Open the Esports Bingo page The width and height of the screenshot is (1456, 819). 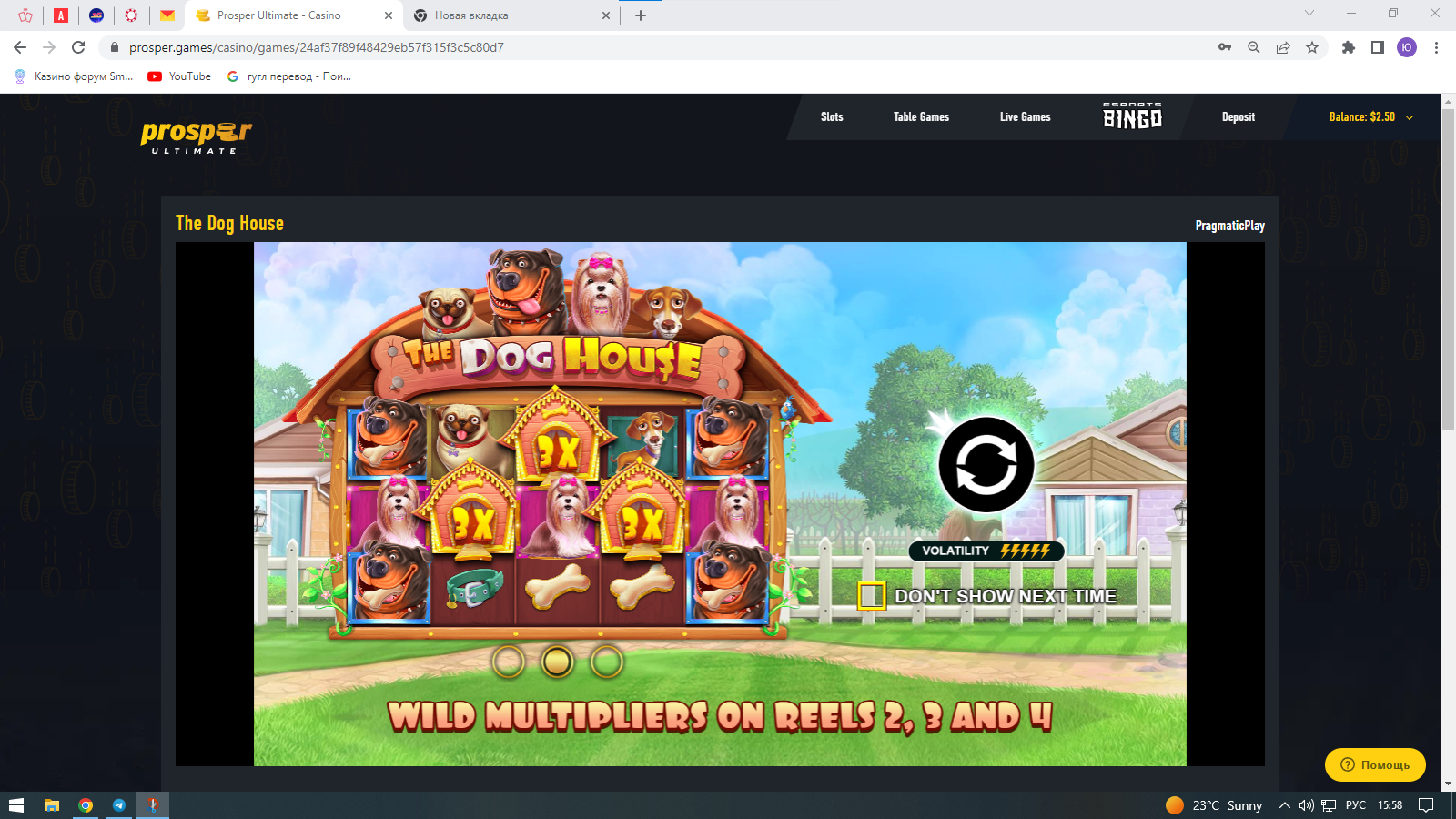tap(1132, 116)
